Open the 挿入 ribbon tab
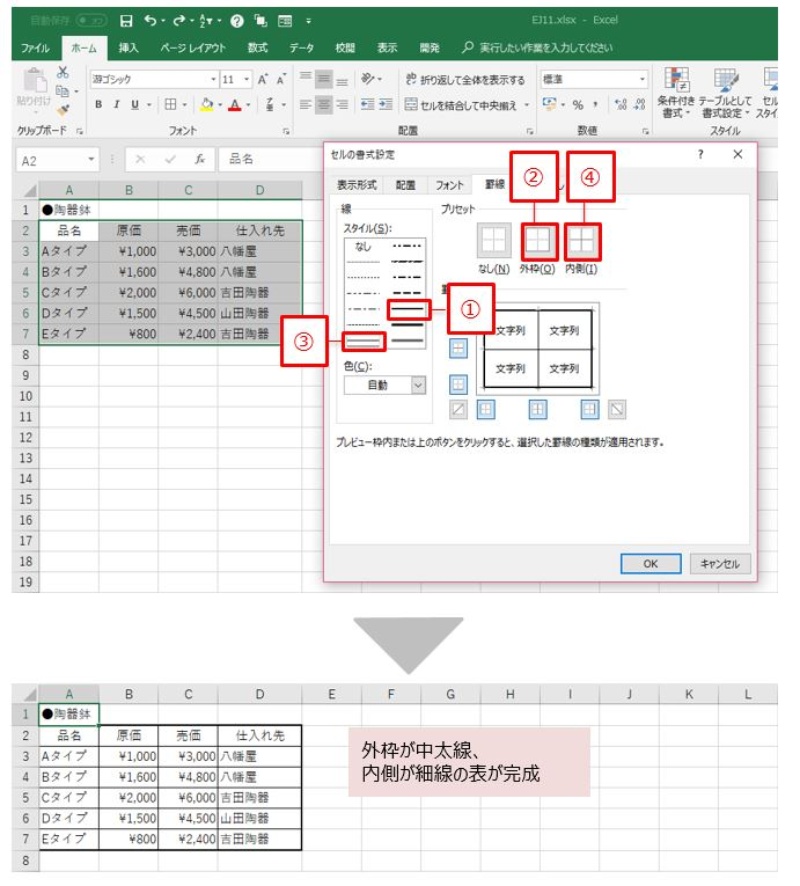The height and width of the screenshot is (886, 800). click(129, 48)
